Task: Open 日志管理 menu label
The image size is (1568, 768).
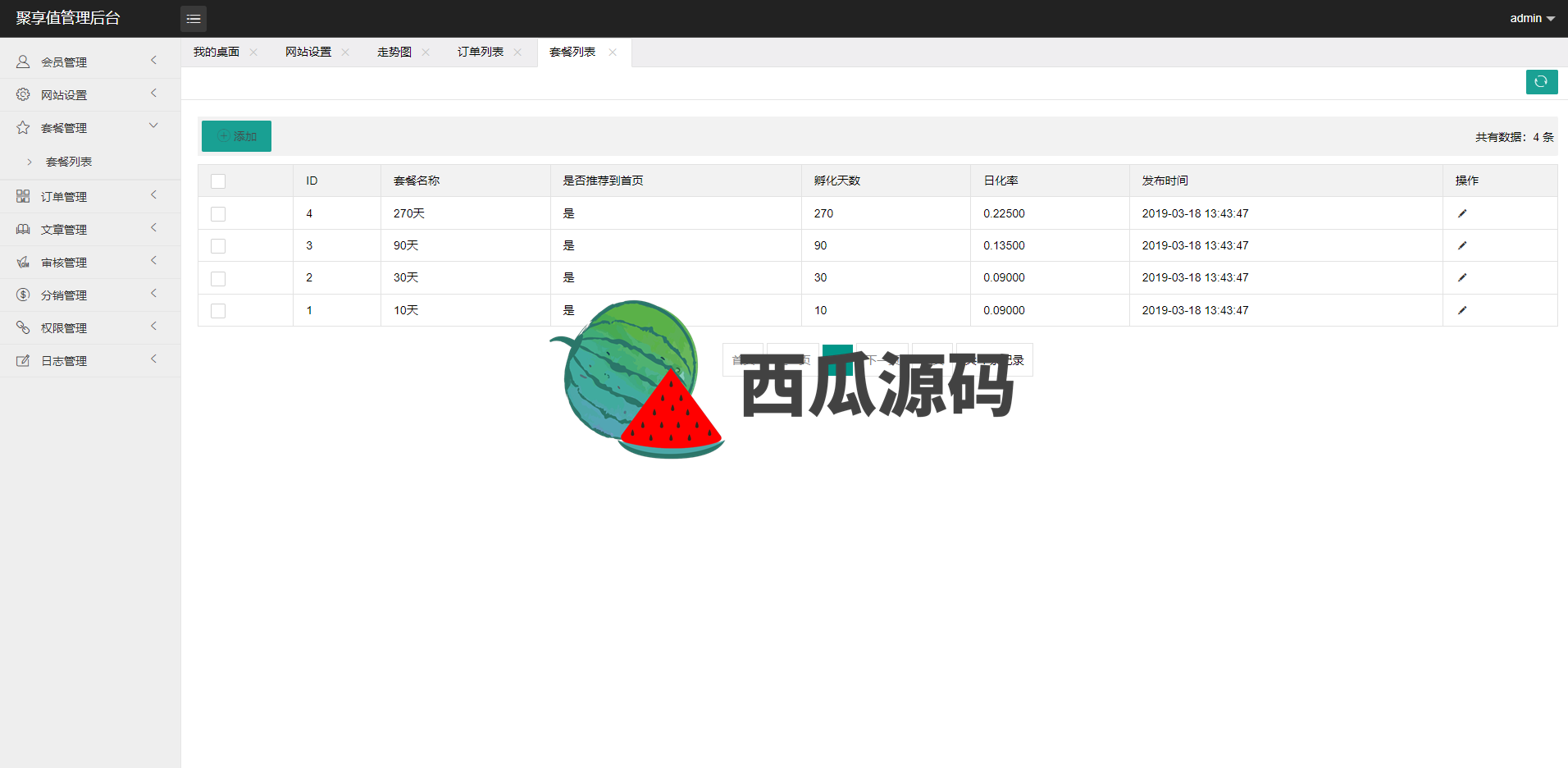Action: coord(64,361)
